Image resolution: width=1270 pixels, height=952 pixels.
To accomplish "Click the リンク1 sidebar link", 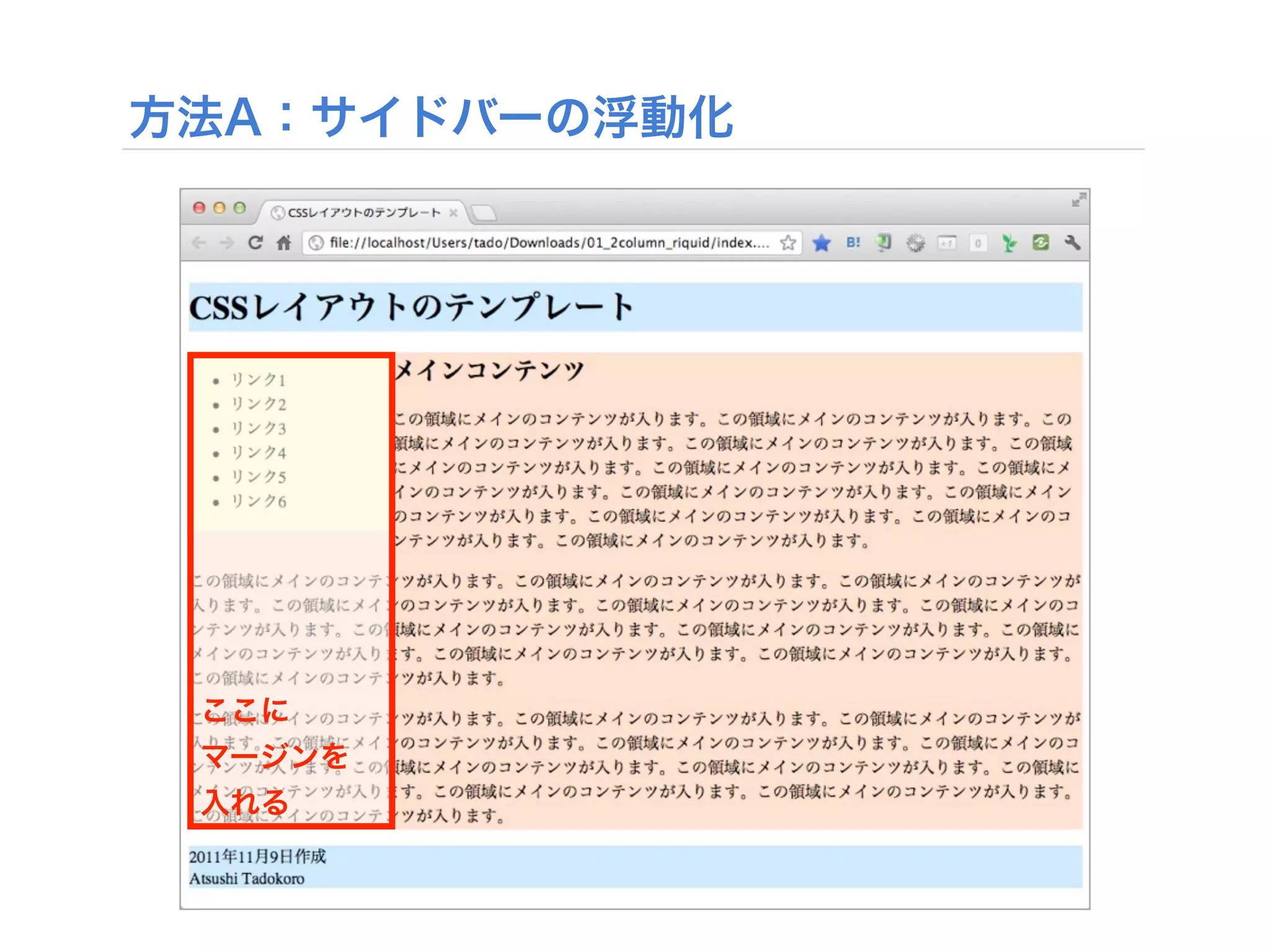I will pos(258,380).
